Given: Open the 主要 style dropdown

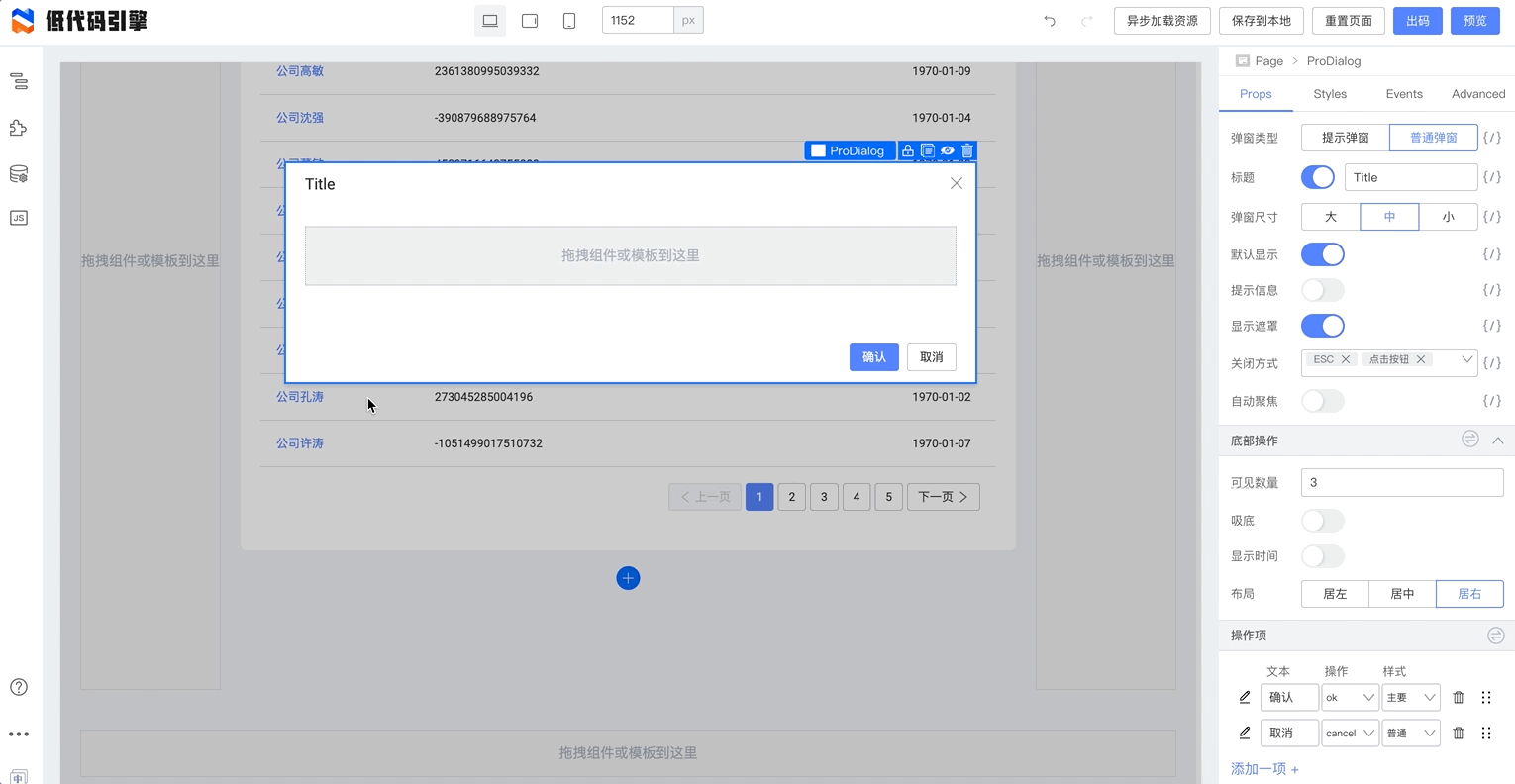Looking at the screenshot, I should tap(1411, 698).
